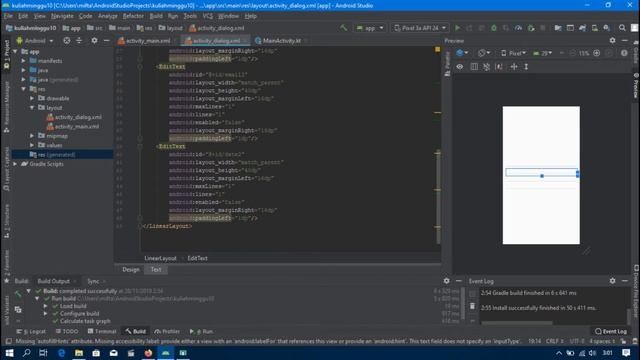Open the TODO tool window
The image size is (640, 360).
67,331
